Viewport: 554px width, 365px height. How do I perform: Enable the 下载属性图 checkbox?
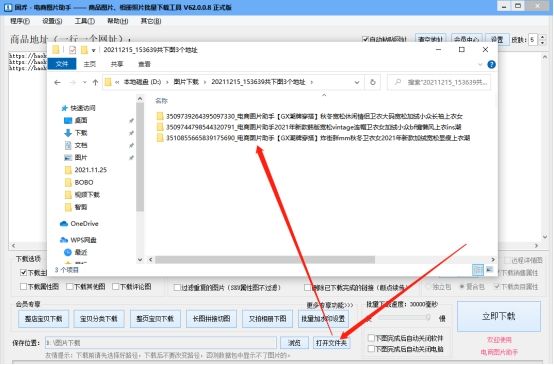click(23, 286)
